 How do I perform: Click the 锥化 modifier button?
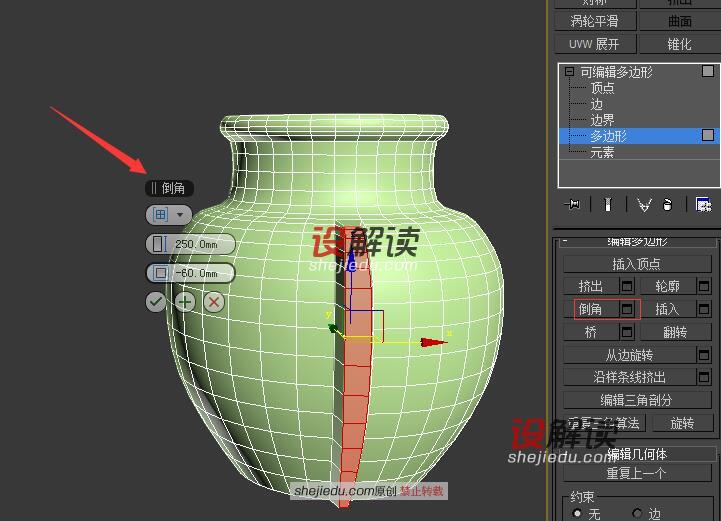680,44
